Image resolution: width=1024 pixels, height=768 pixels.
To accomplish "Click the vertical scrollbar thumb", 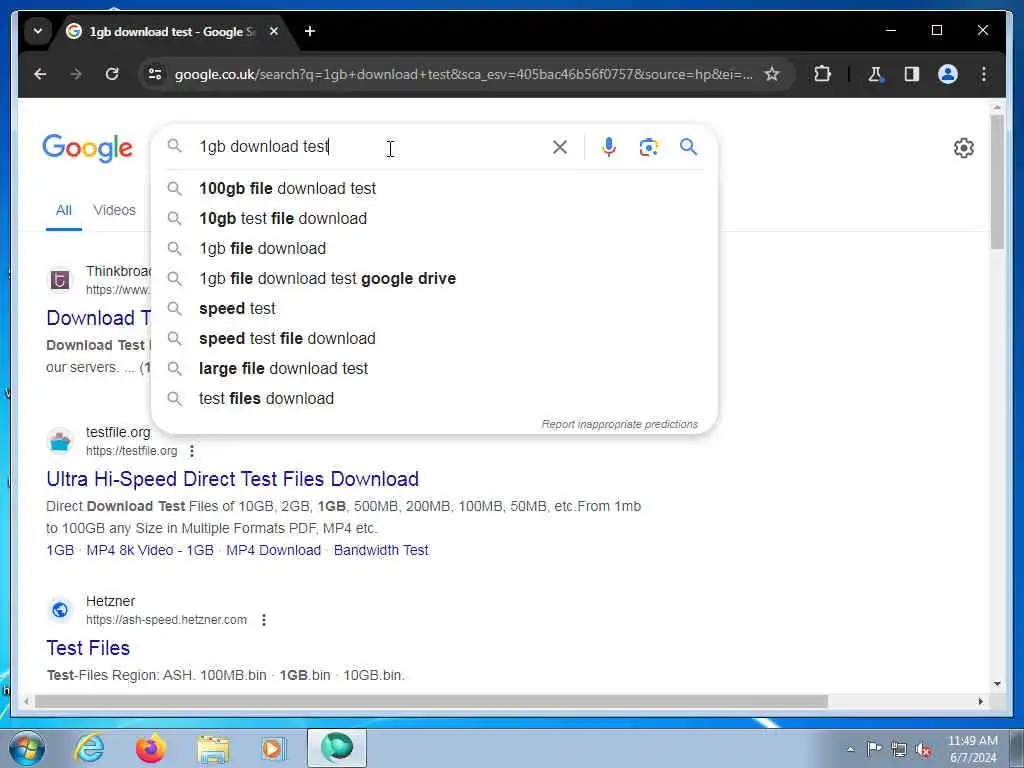I will (997, 183).
